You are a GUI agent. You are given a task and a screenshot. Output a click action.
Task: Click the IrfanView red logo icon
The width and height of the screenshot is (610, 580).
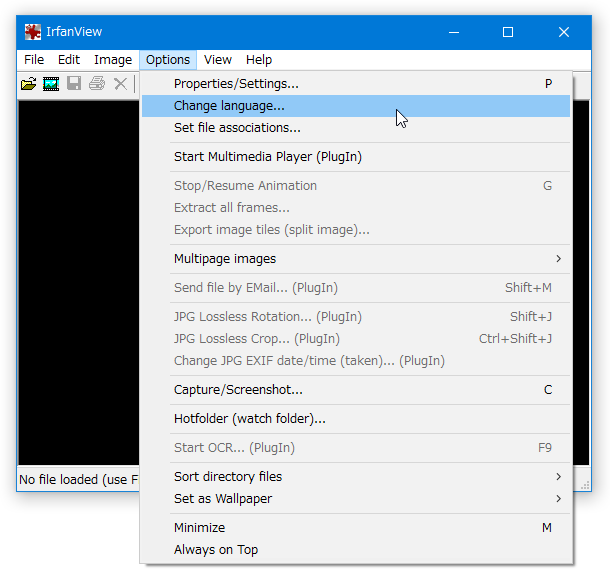pyautogui.click(x=33, y=32)
